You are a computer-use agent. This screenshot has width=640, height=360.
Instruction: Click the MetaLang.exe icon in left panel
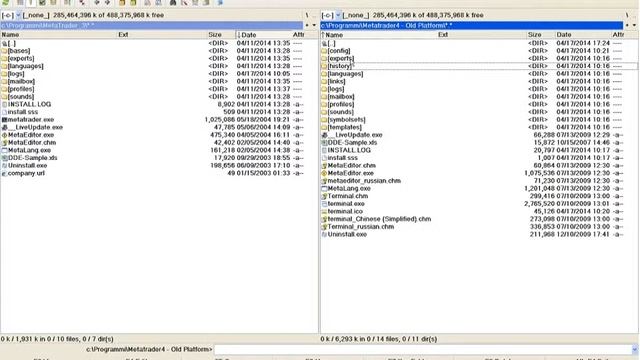pos(4,150)
